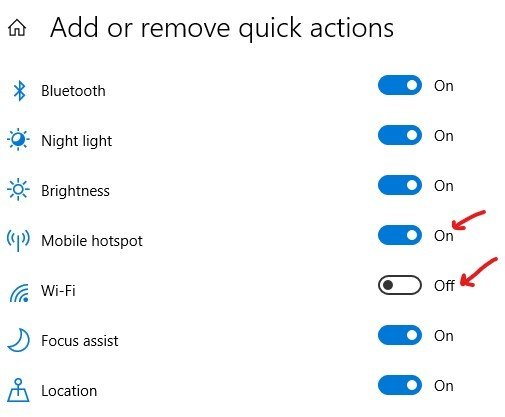Click the Focus assist label
Image resolution: width=505 pixels, height=417 pixels.
[x=80, y=341]
